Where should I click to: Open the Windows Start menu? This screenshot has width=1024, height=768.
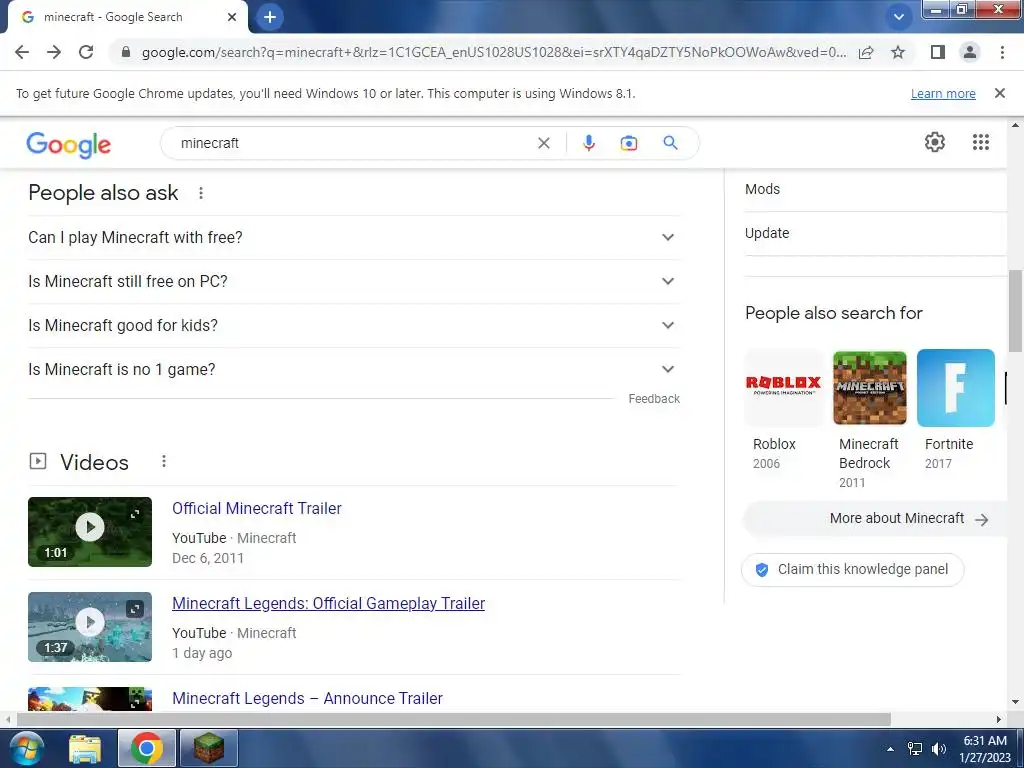pos(25,749)
